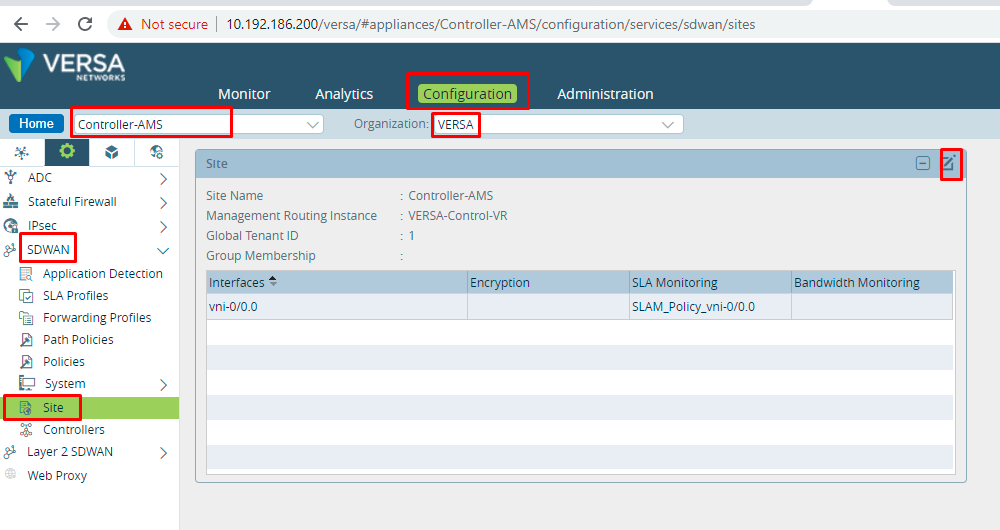The width and height of the screenshot is (1000, 530).
Task: Click the VERSA-Control-VR value
Action: point(458,216)
